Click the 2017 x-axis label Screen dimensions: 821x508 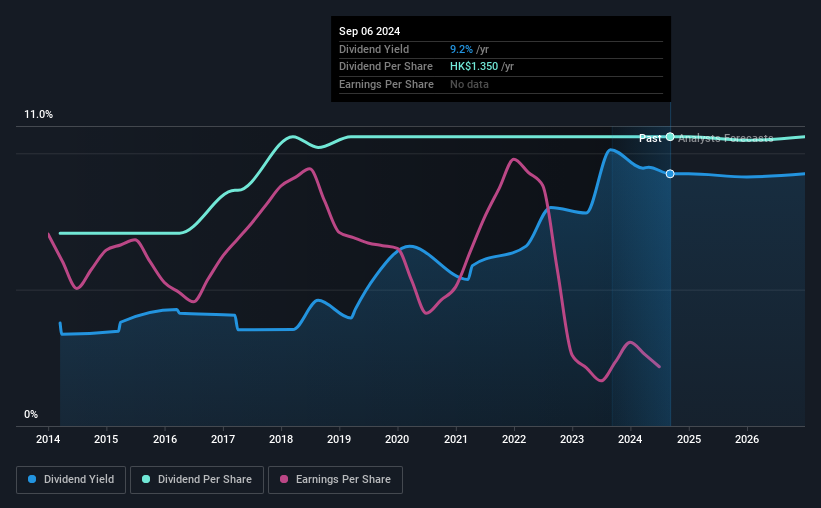point(223,439)
